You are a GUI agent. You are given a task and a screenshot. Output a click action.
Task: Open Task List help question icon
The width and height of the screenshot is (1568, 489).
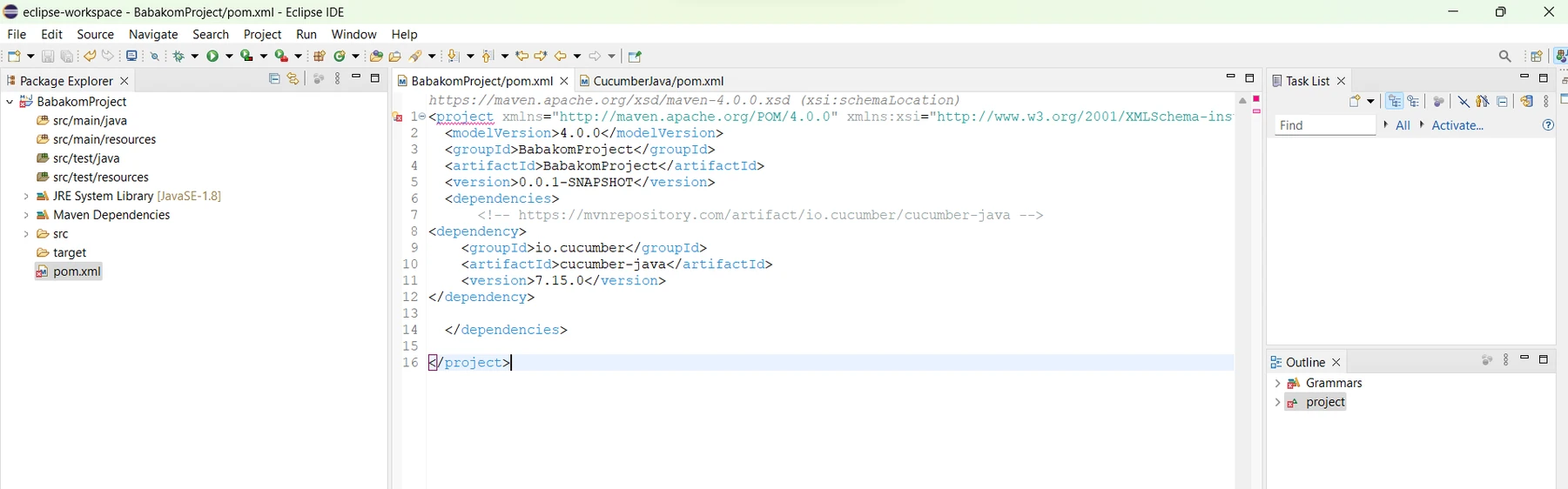(1548, 125)
